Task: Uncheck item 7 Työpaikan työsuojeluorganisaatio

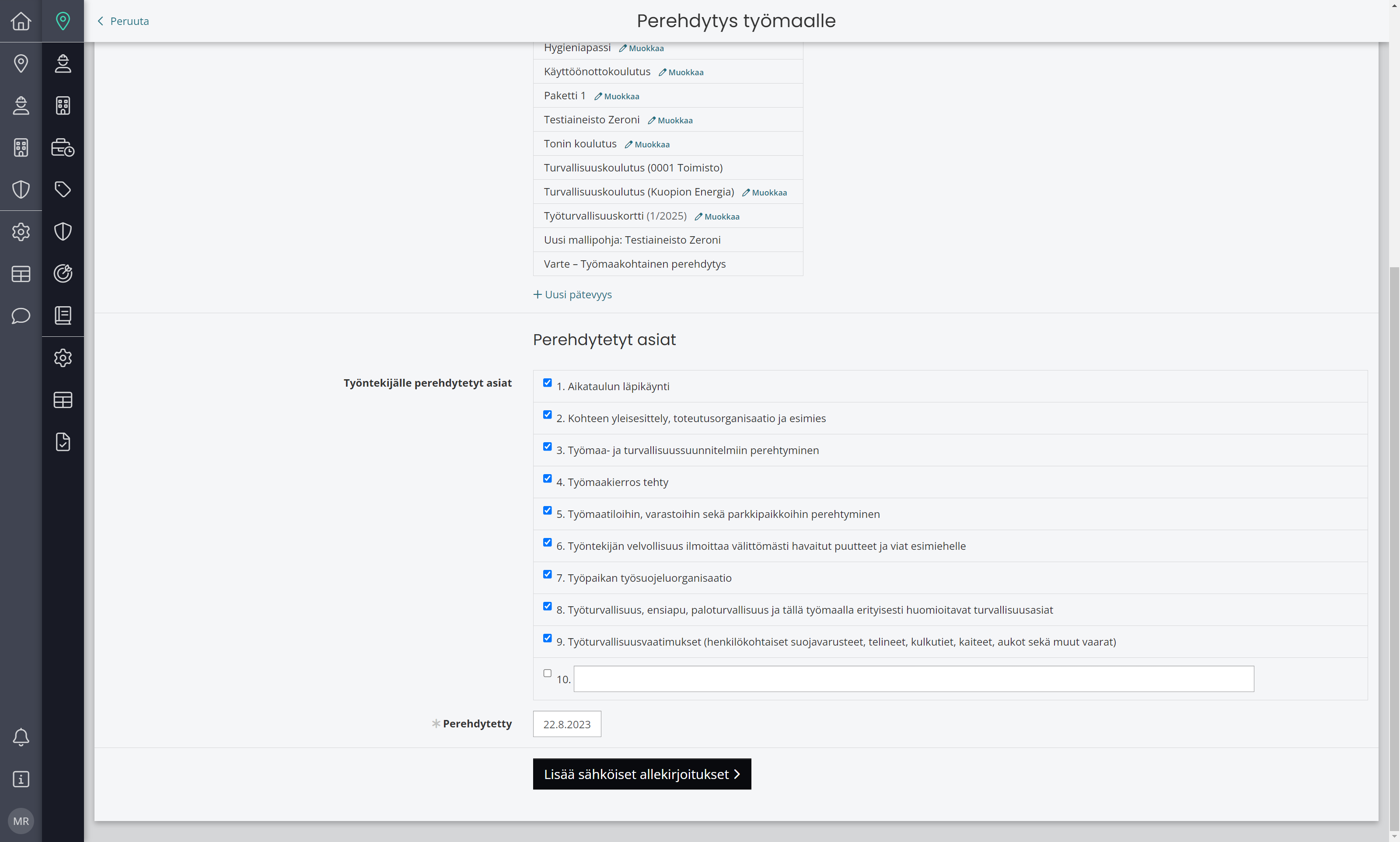Action: (x=548, y=575)
